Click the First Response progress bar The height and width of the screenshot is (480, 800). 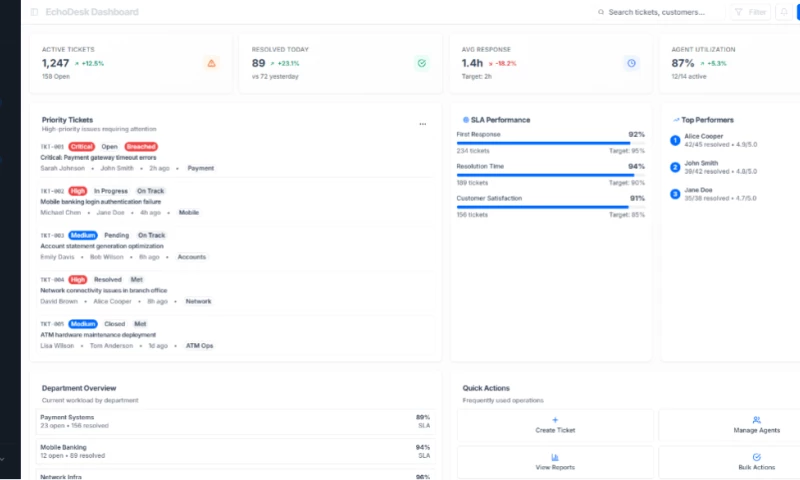click(550, 143)
